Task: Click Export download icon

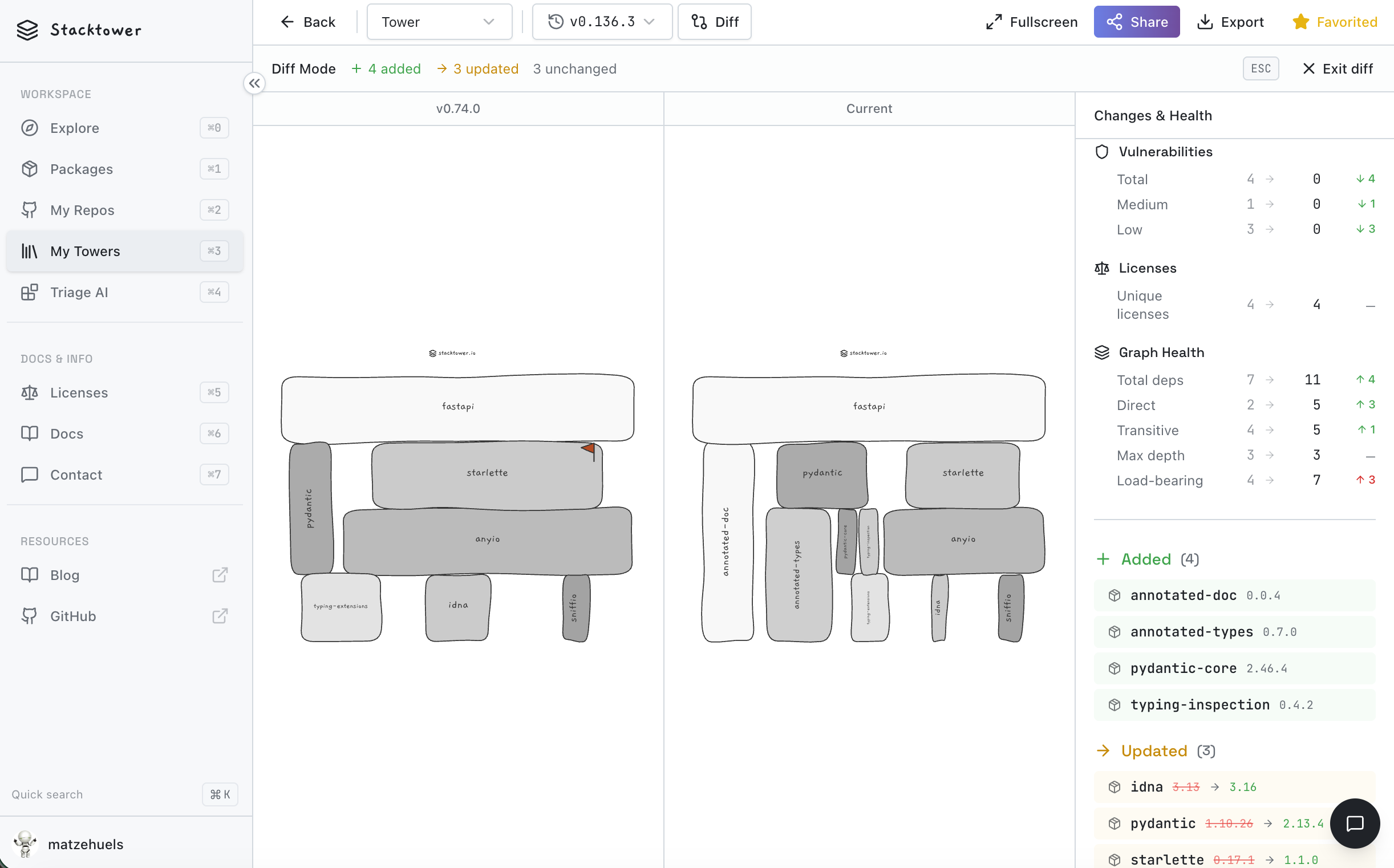Action: coord(1205,22)
